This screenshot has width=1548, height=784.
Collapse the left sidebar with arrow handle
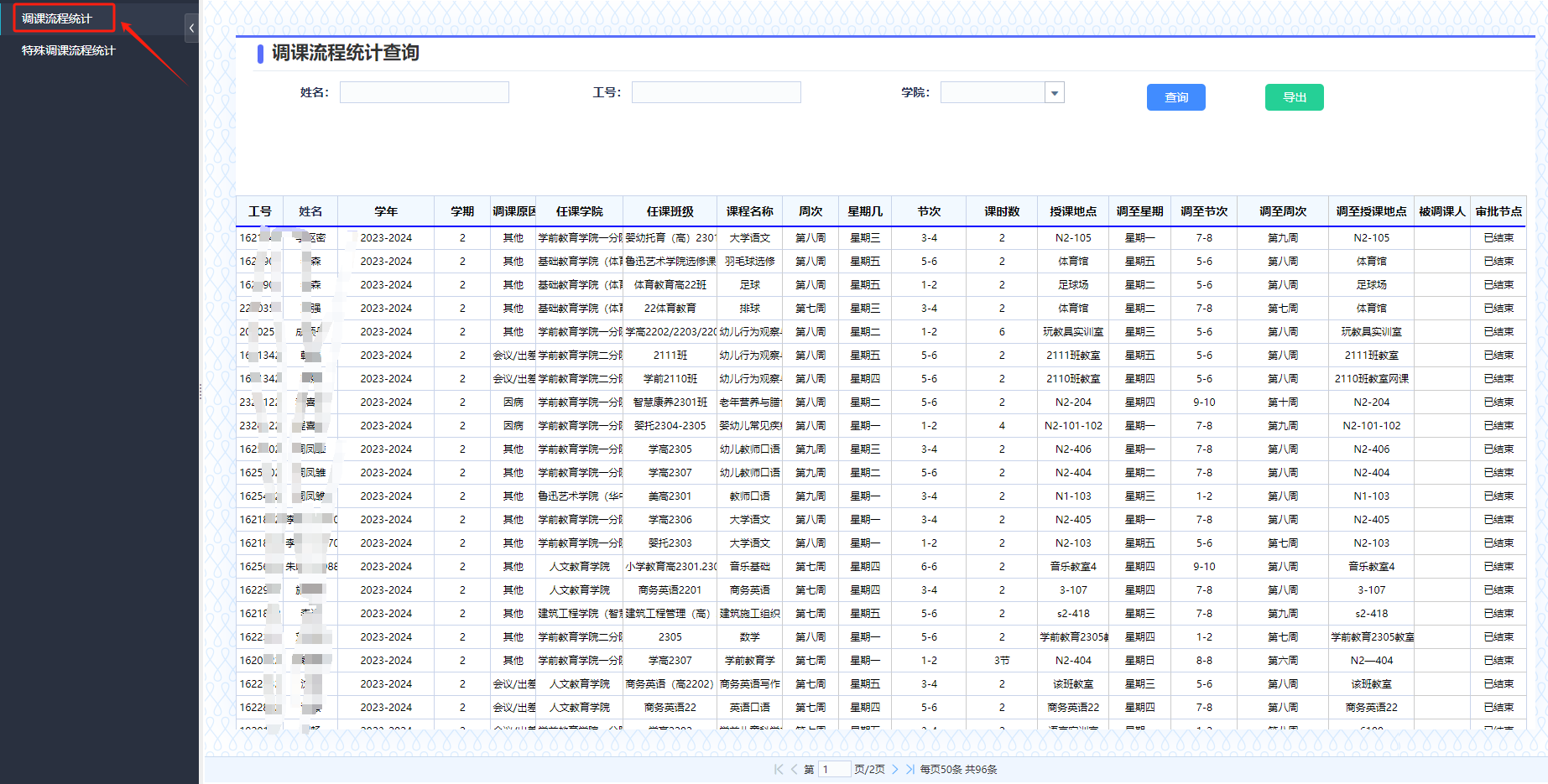(x=191, y=29)
